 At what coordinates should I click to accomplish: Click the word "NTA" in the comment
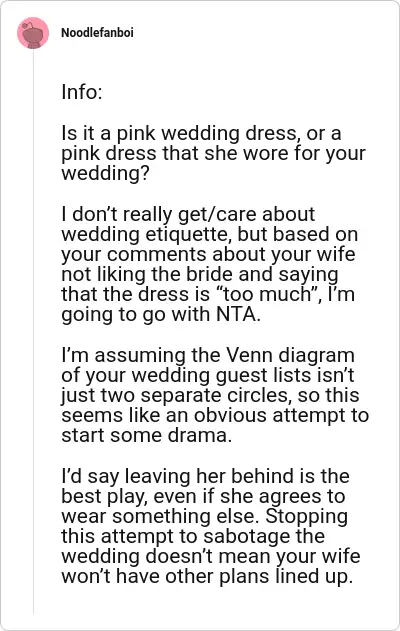[238, 314]
